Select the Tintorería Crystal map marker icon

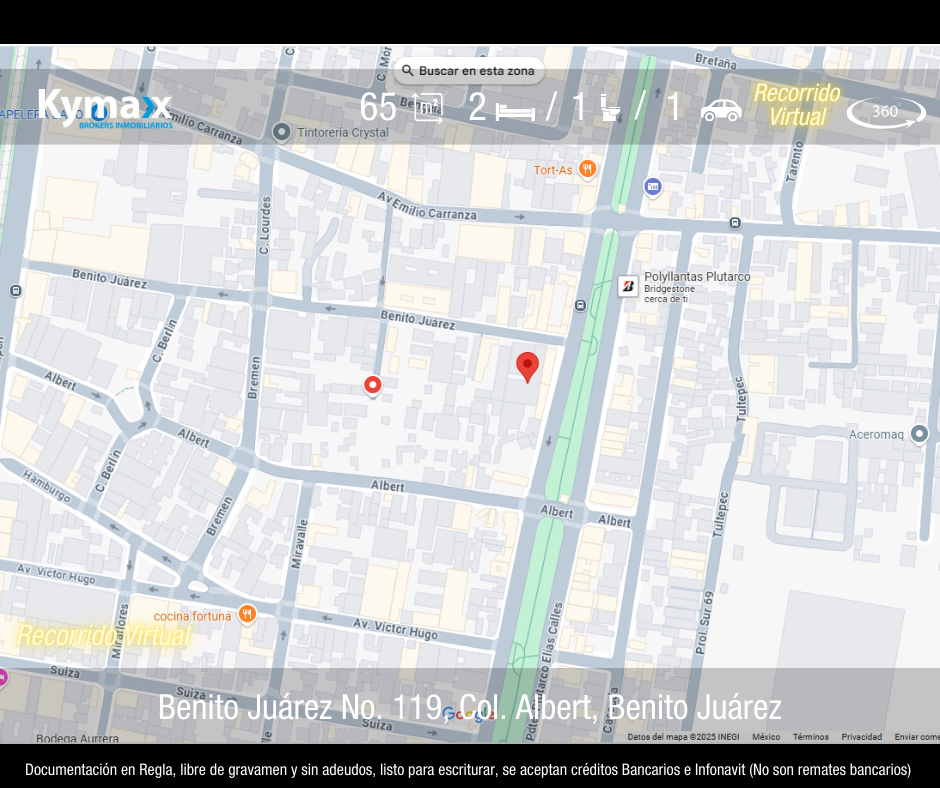coord(281,132)
